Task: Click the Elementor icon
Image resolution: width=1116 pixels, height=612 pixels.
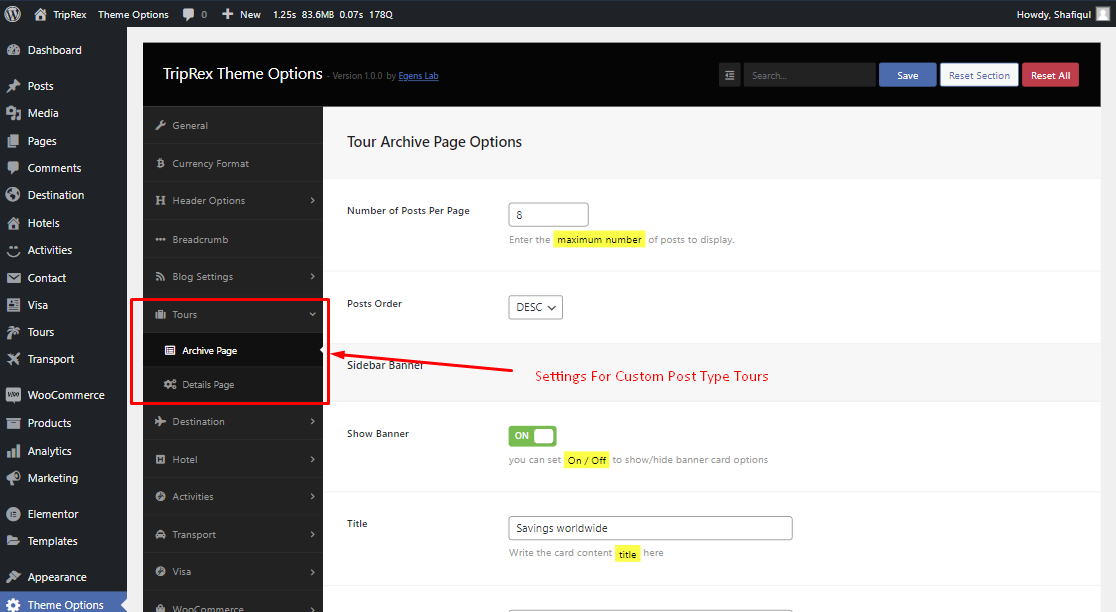Action: pos(14,514)
